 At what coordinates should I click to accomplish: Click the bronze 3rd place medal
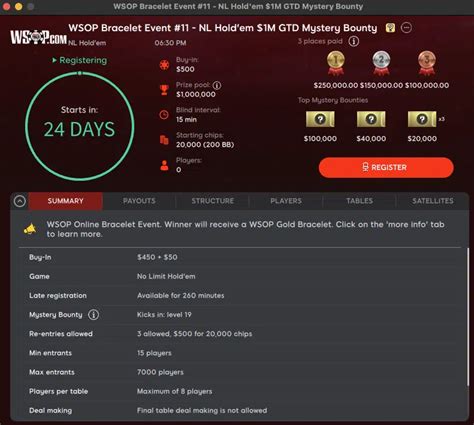(427, 63)
